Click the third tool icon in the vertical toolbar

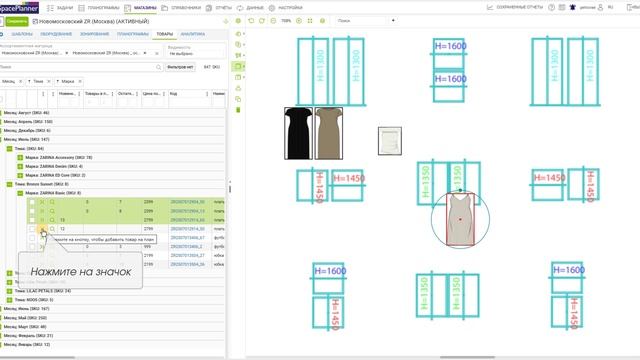(x=238, y=55)
